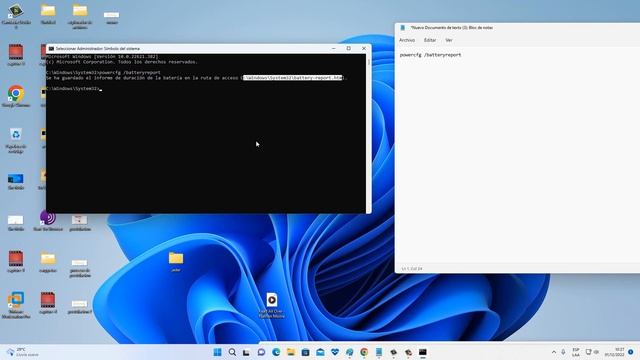Viewport: 640px width, 360px height.
Task: Open Google Chrome in the taskbar
Action: [364, 352]
